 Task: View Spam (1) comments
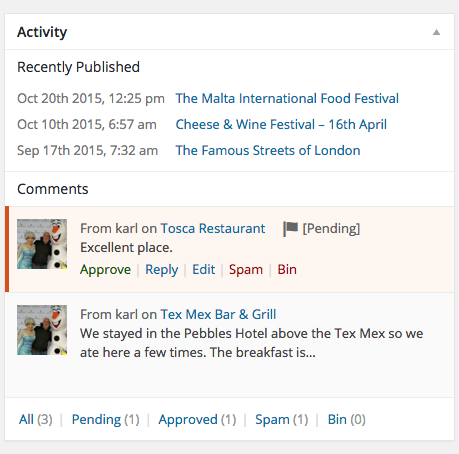(x=282, y=419)
